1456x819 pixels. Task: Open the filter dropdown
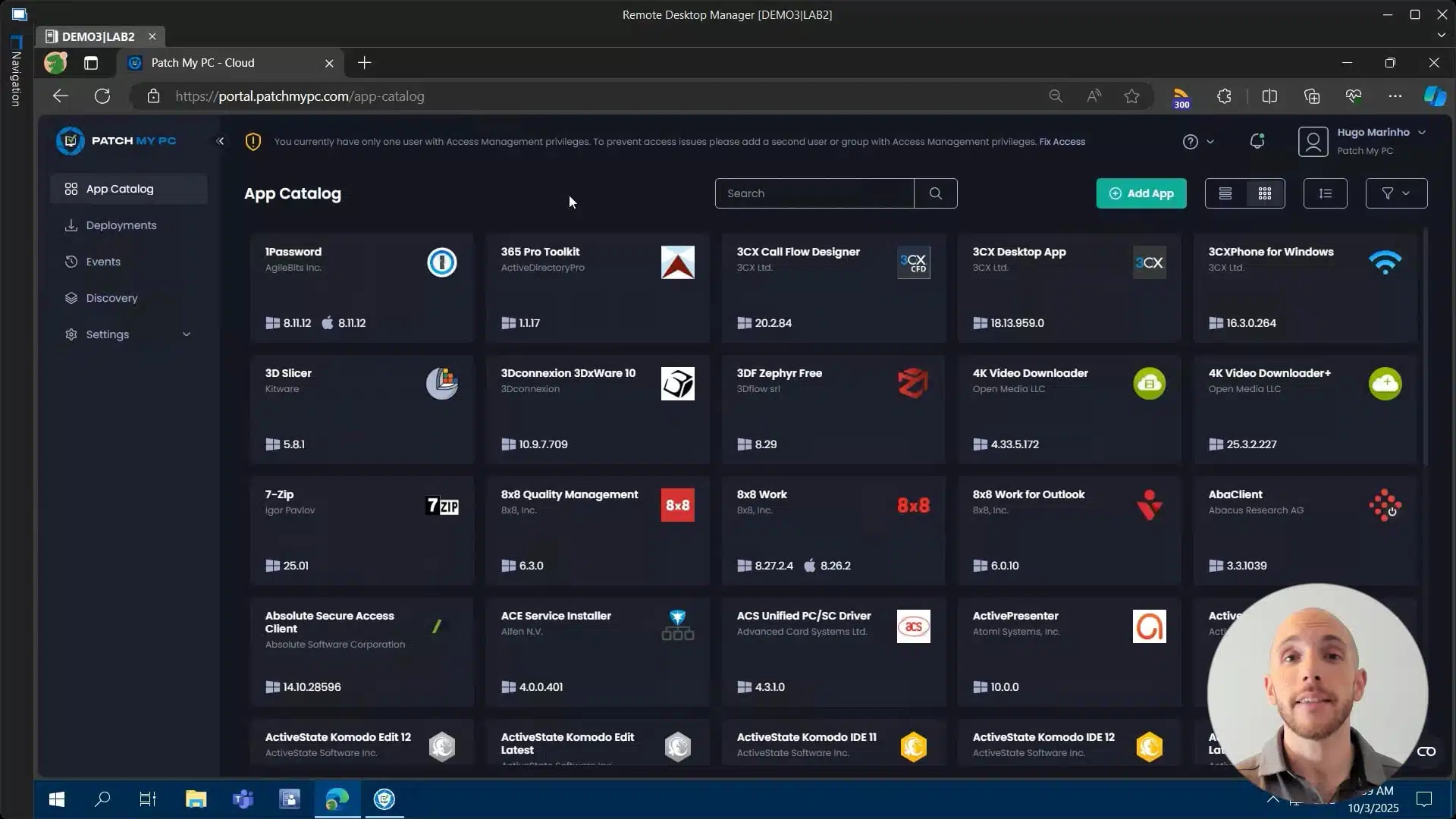pyautogui.click(x=1395, y=193)
